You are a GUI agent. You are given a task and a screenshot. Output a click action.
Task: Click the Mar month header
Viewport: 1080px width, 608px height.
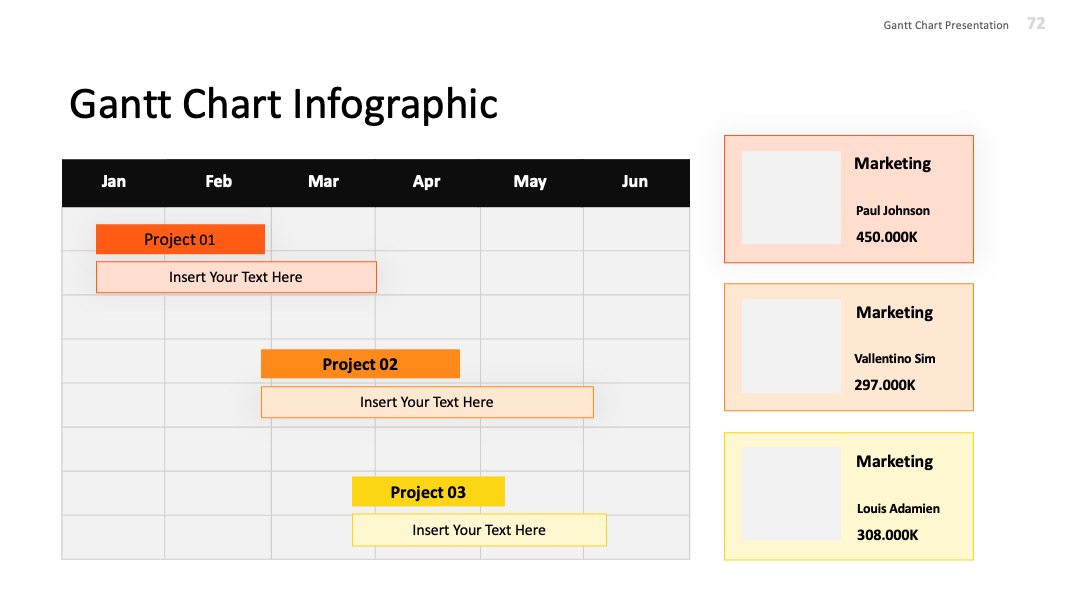point(323,182)
